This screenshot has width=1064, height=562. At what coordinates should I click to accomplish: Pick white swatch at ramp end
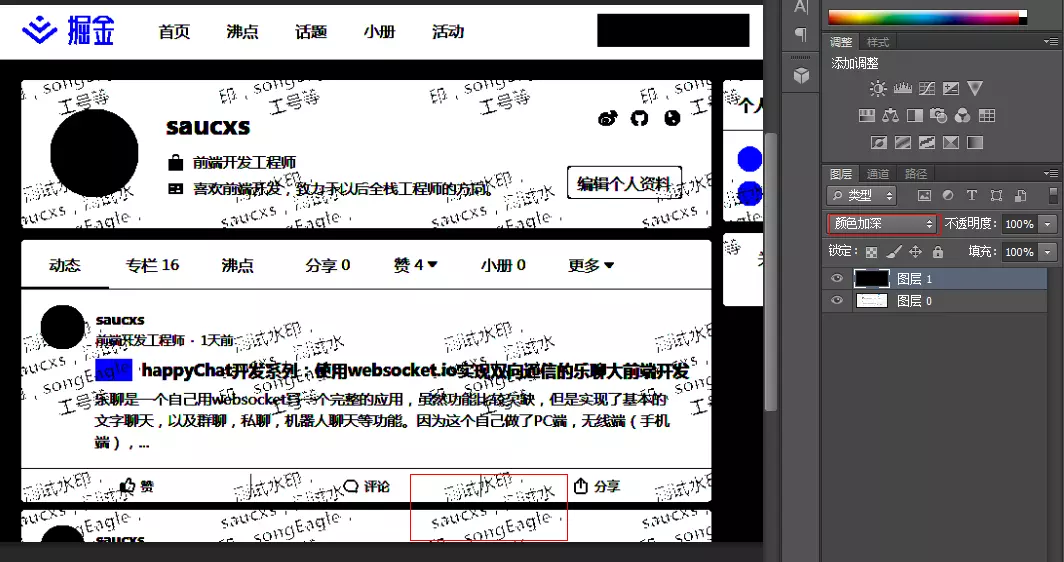click(1023, 14)
